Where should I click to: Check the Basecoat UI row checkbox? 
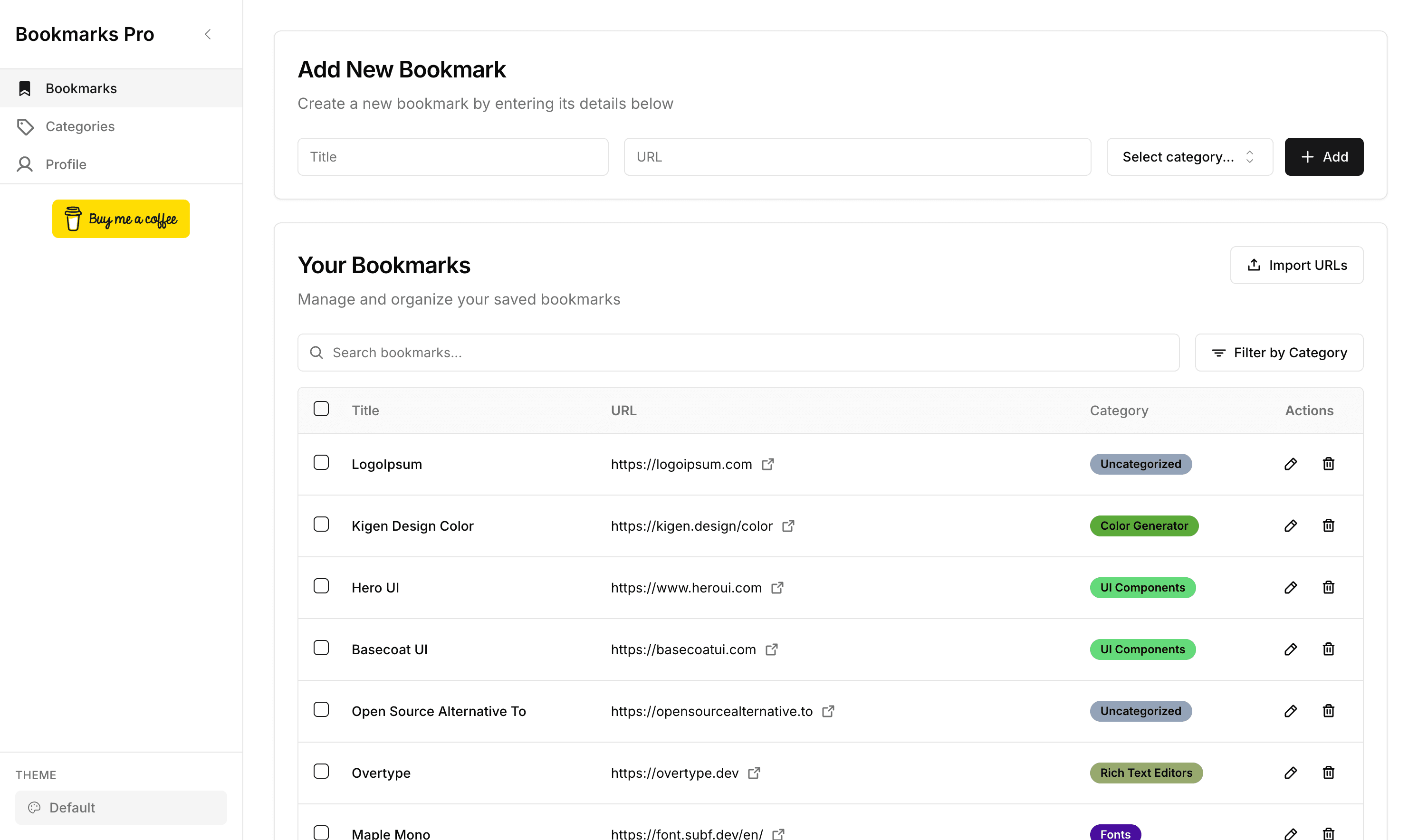pos(321,648)
